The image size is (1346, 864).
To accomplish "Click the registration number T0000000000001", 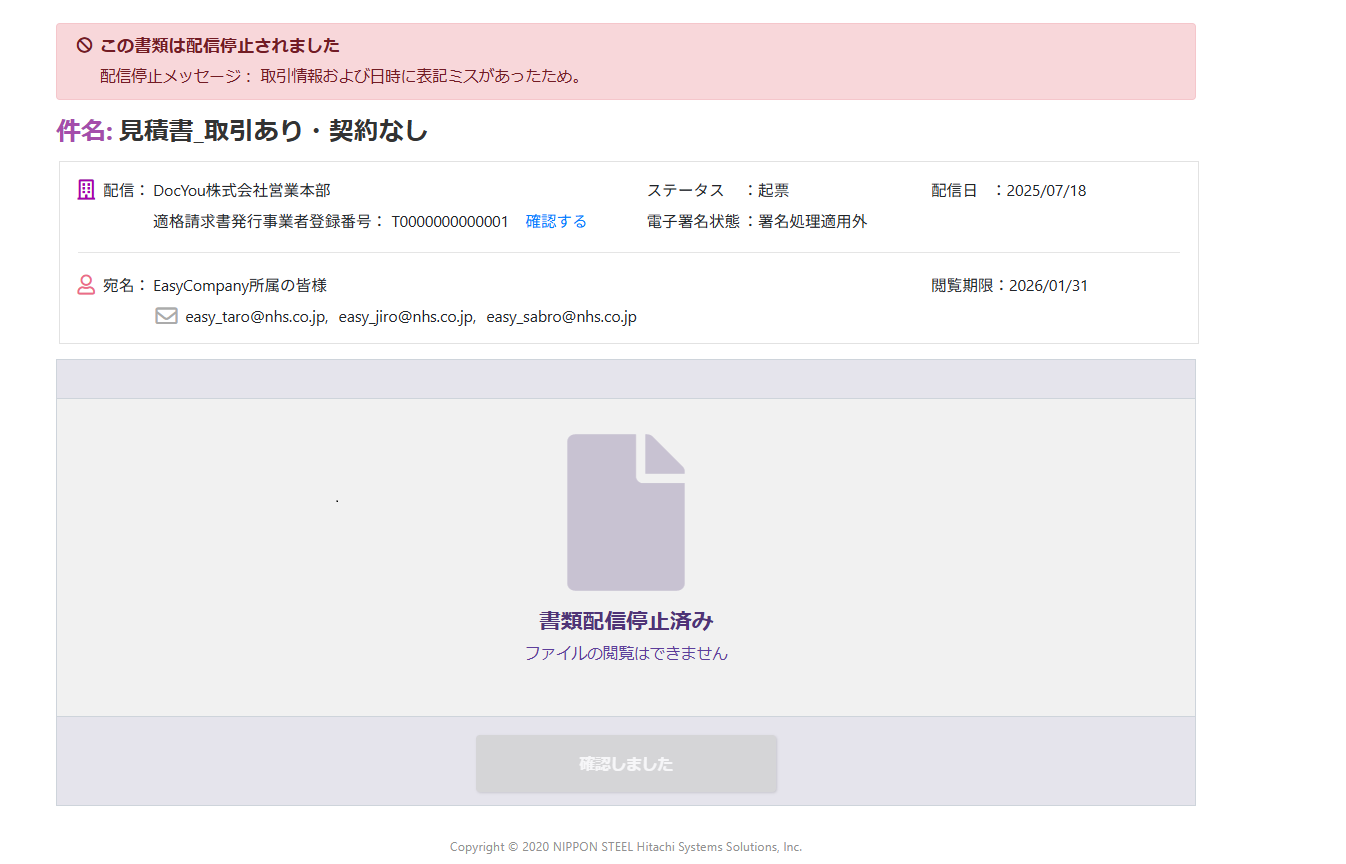I will (449, 222).
